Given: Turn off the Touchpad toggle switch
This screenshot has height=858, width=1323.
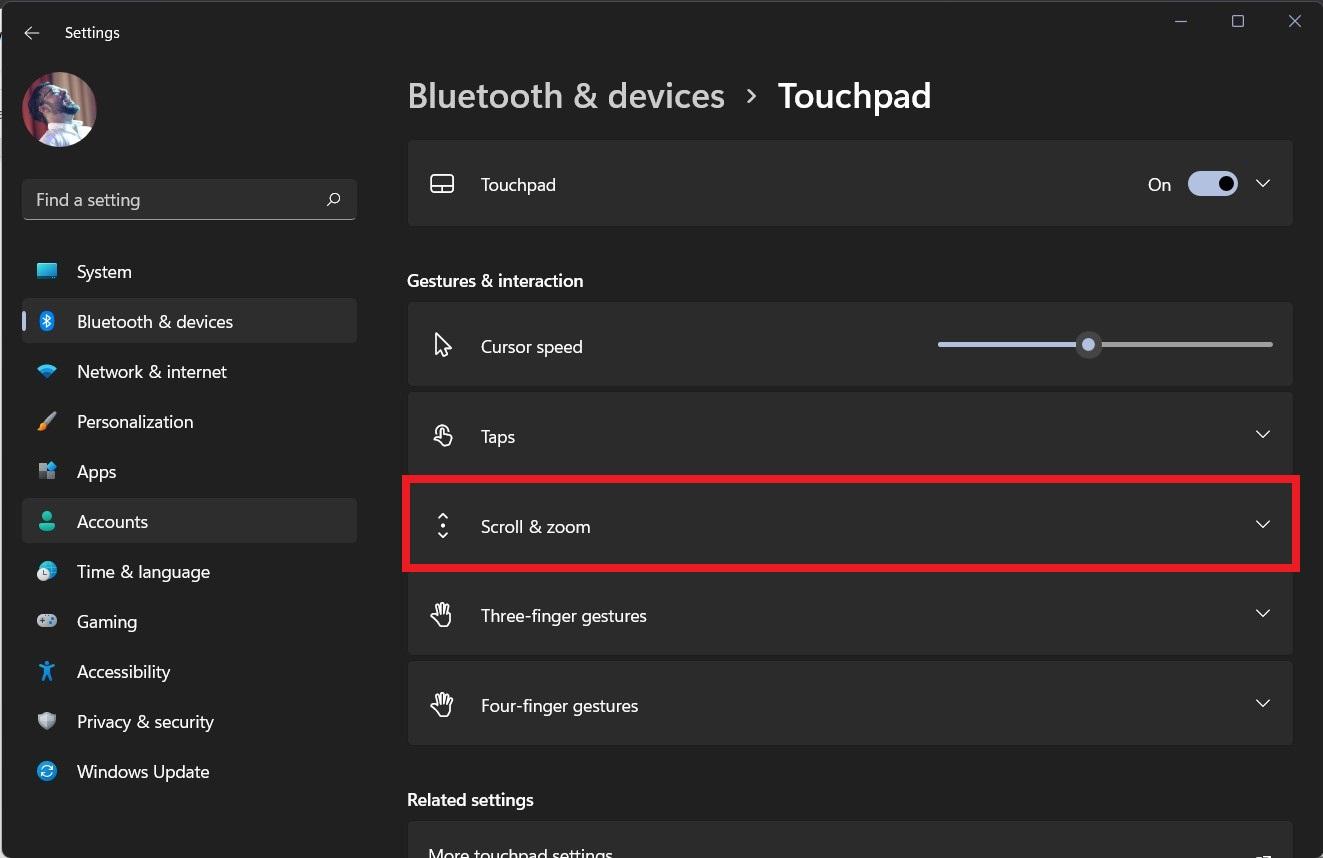Looking at the screenshot, I should point(1212,184).
